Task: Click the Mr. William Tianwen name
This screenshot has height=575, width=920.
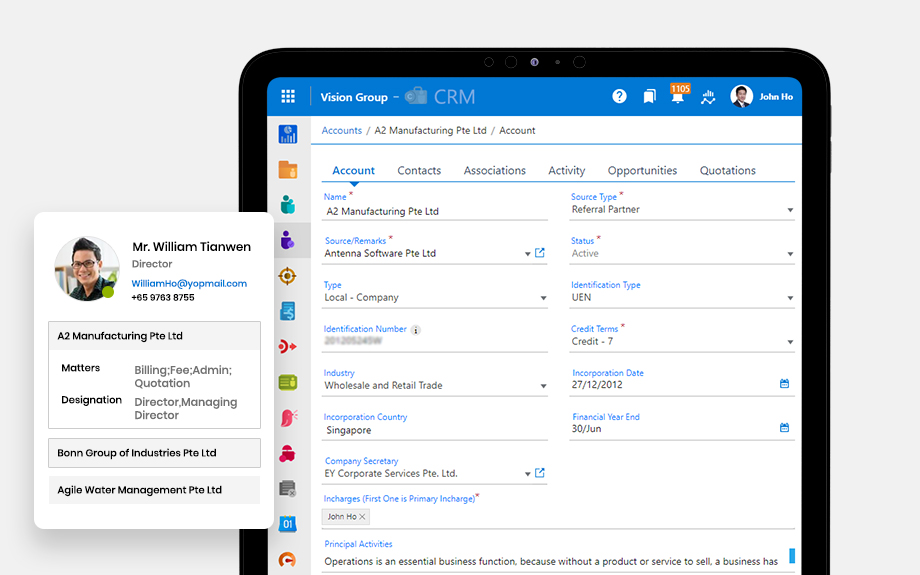Action: coord(191,247)
